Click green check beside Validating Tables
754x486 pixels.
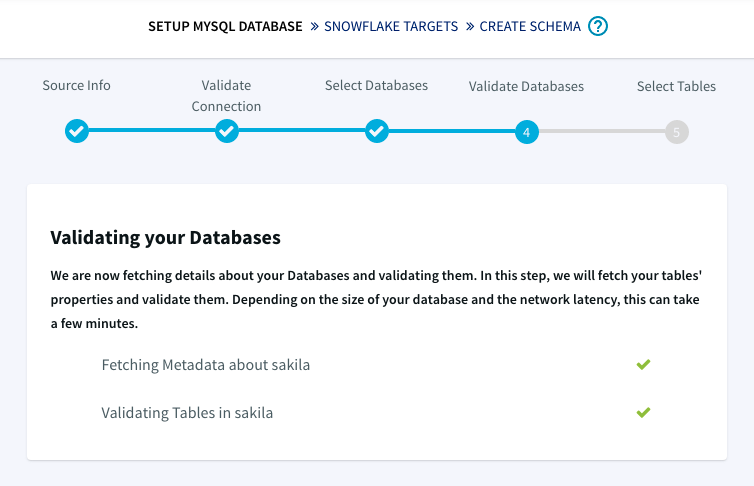coord(643,412)
